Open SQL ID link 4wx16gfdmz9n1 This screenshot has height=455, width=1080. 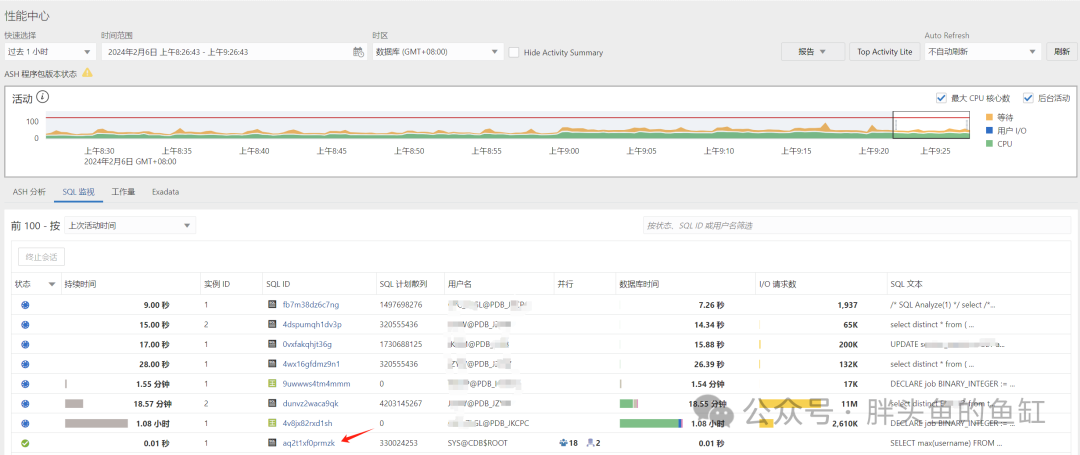click(311, 363)
